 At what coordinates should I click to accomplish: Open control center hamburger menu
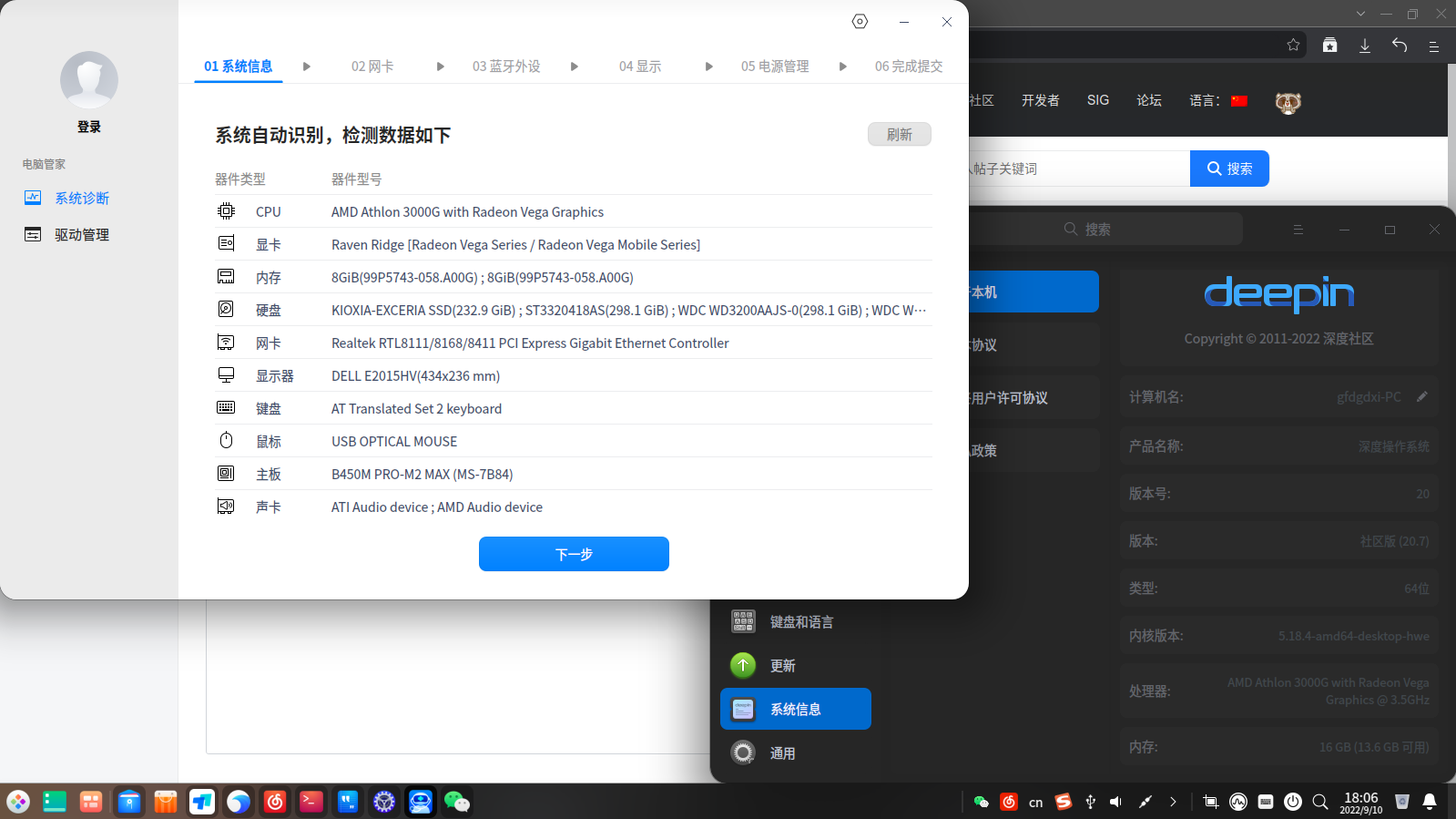coord(1298,230)
